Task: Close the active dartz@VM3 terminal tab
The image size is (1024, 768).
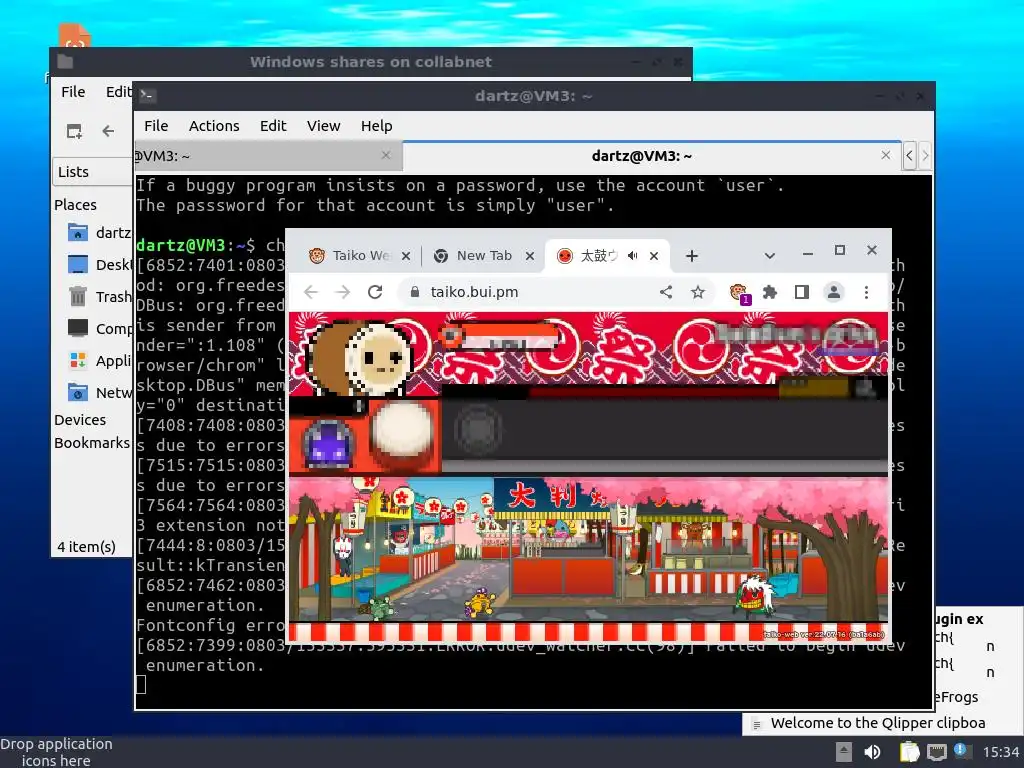Action: [886, 155]
